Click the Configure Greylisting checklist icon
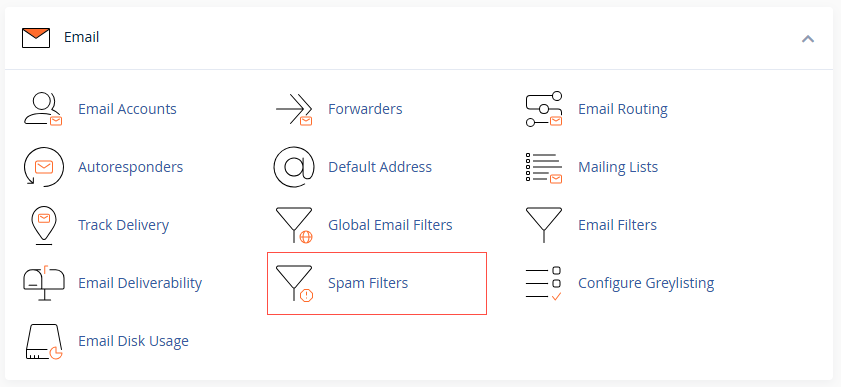 tap(544, 283)
